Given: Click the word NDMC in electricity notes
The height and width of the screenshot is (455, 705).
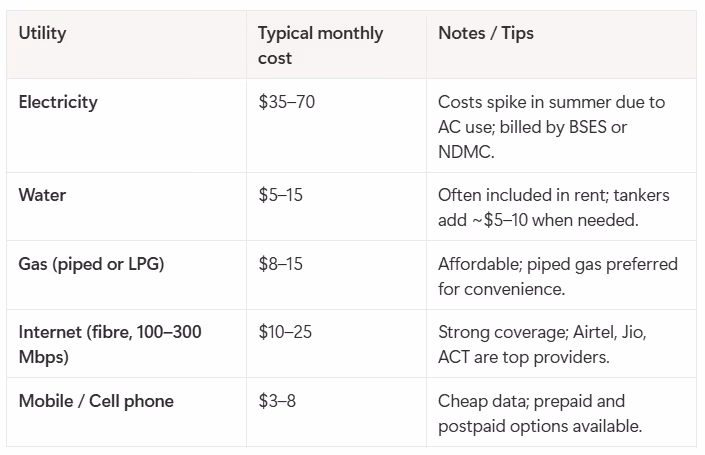Looking at the screenshot, I should (x=466, y=152).
